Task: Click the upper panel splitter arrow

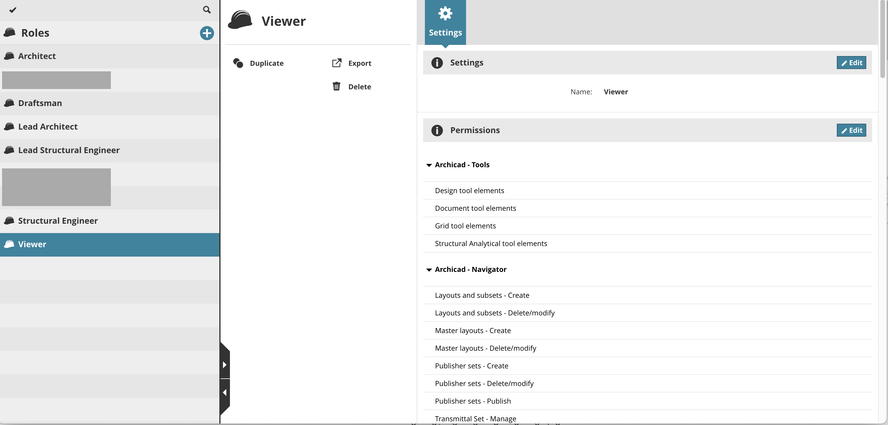Action: 225,365
